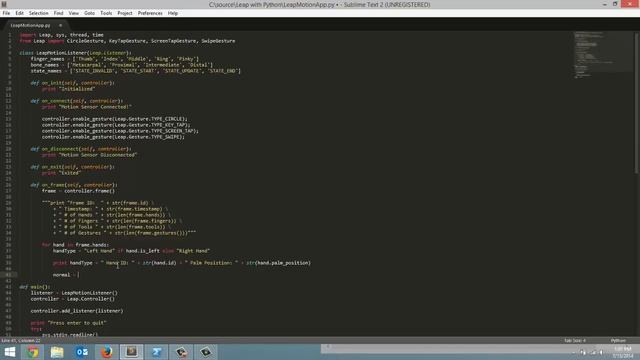Open PowerShell from the taskbar
640x360 pixels.
[156, 352]
